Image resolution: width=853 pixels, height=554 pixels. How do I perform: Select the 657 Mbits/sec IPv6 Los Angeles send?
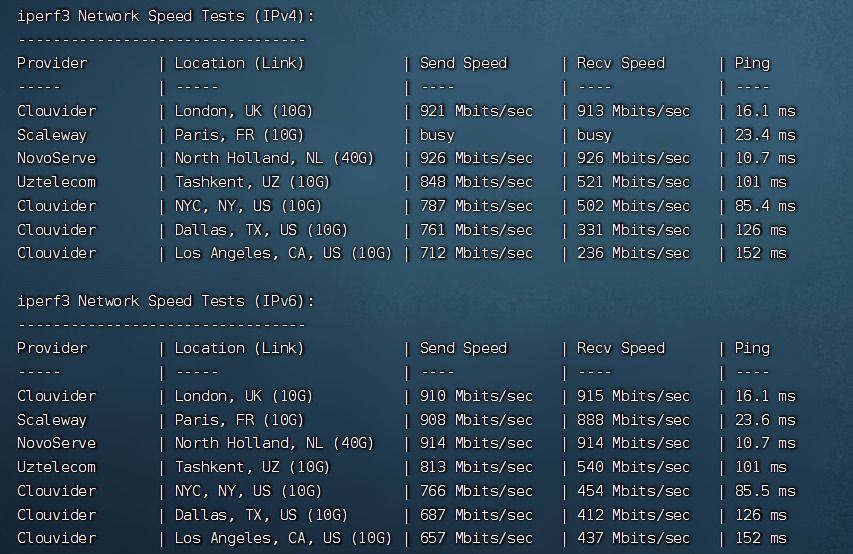point(476,539)
